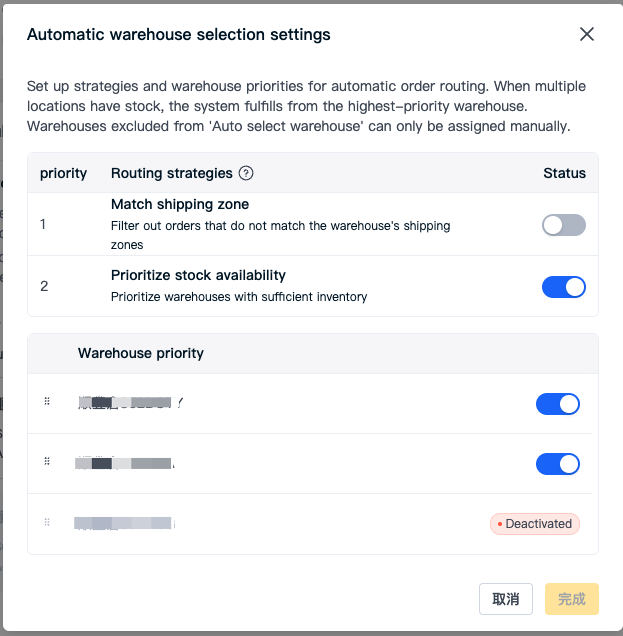Disable Prioritize stock availability switch
623x636 pixels.
(564, 287)
